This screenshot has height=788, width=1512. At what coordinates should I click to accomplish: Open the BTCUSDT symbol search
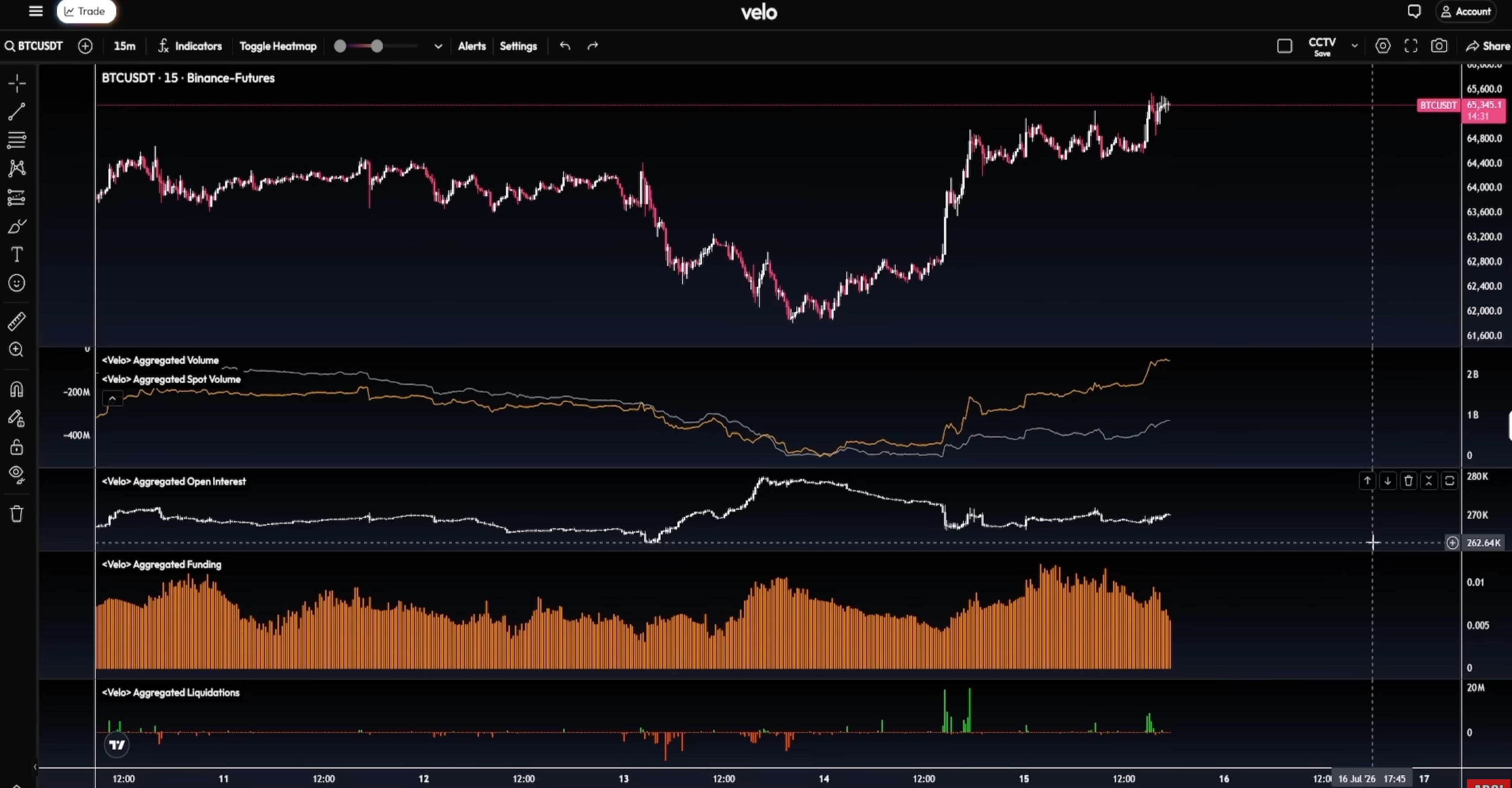point(34,46)
